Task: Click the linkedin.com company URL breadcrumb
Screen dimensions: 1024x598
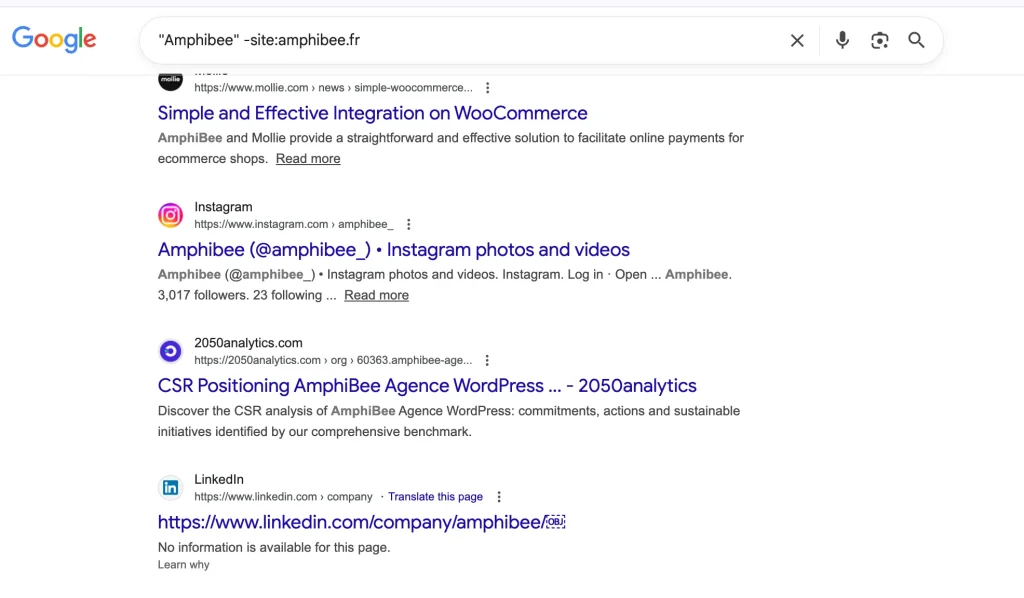Action: coord(283,497)
